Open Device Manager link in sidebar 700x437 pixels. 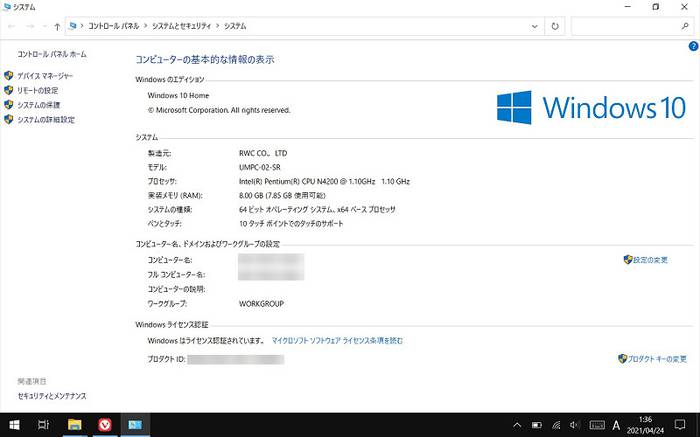pyautogui.click(x=45, y=76)
